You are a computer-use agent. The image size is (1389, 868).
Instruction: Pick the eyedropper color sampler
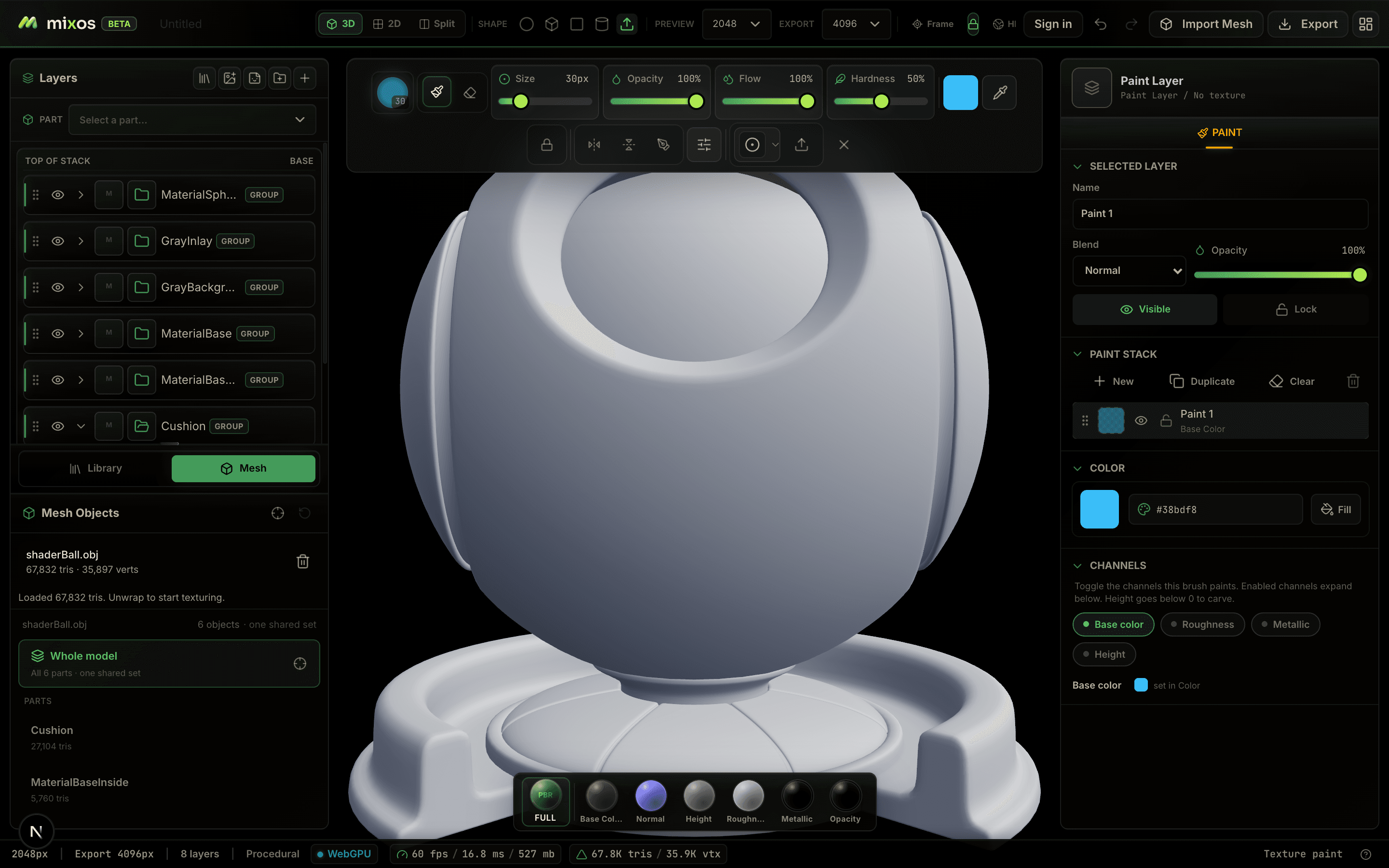[x=999, y=93]
